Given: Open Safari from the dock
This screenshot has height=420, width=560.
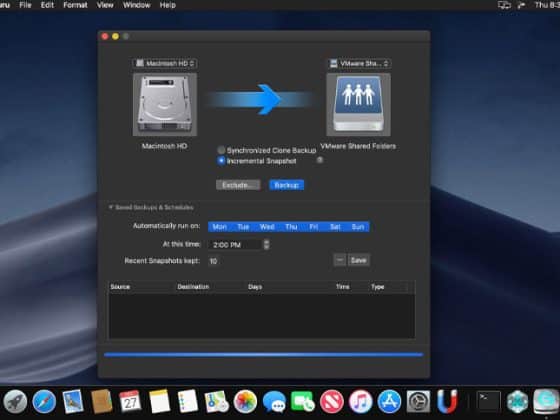Looking at the screenshot, I should 44,401.
